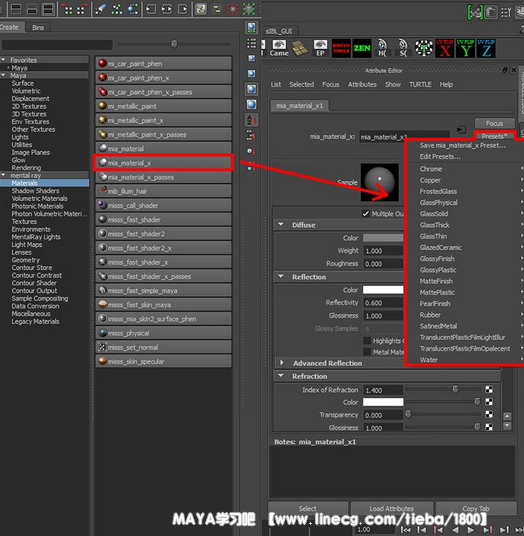Collapse the Refraction section

281,376
